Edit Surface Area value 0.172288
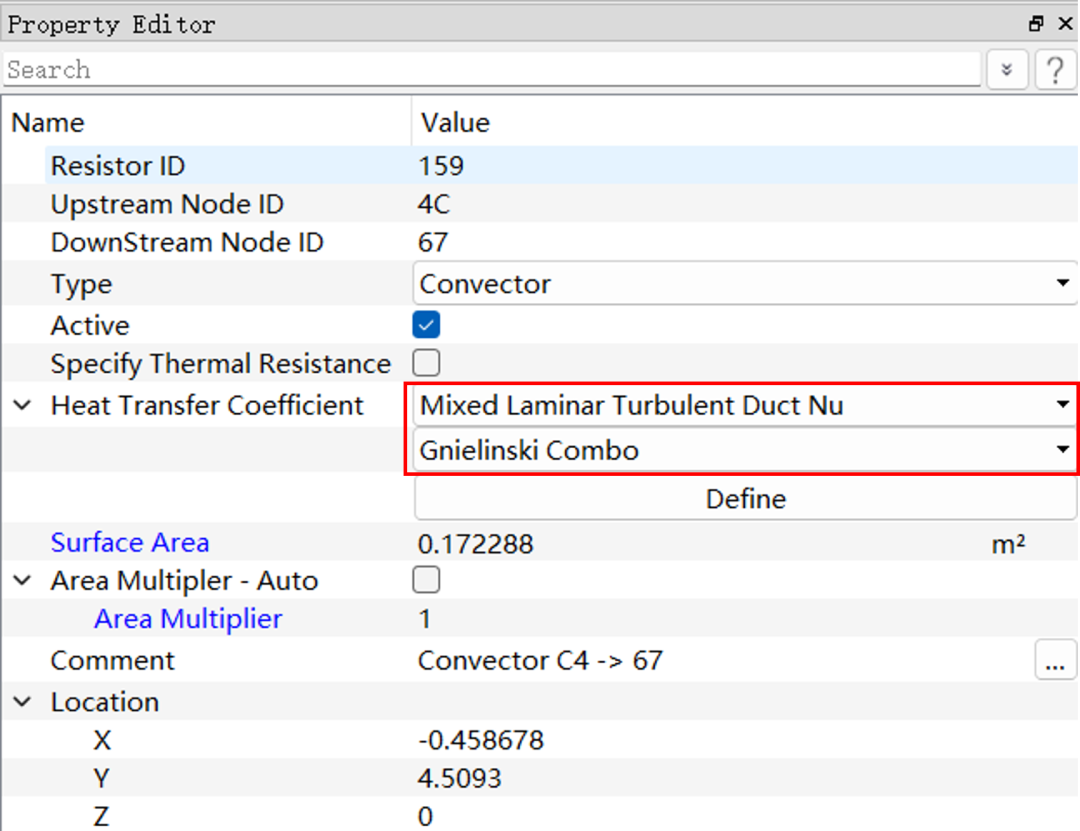The height and width of the screenshot is (831, 1080). (475, 544)
